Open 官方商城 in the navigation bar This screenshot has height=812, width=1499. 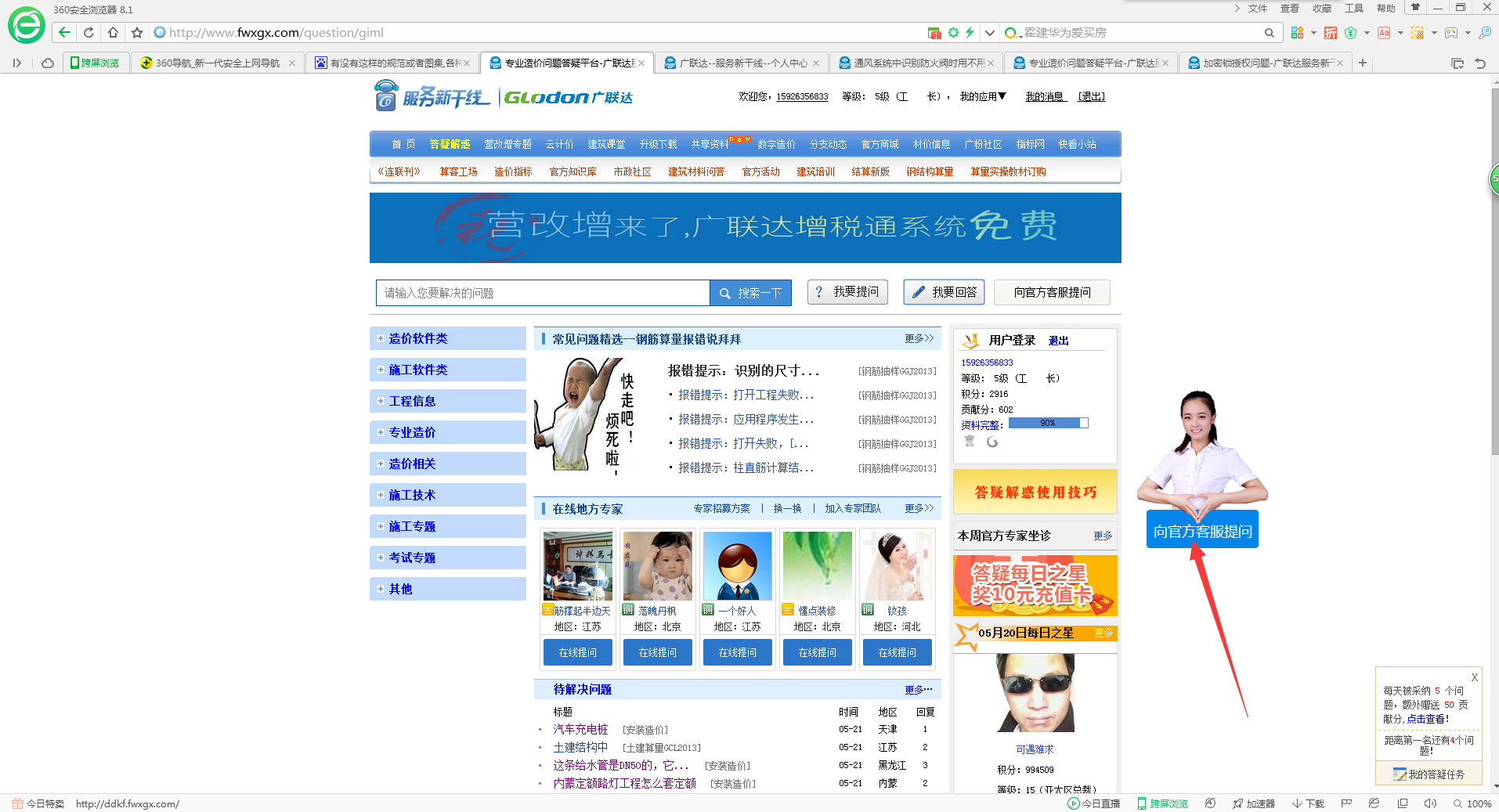[x=880, y=144]
